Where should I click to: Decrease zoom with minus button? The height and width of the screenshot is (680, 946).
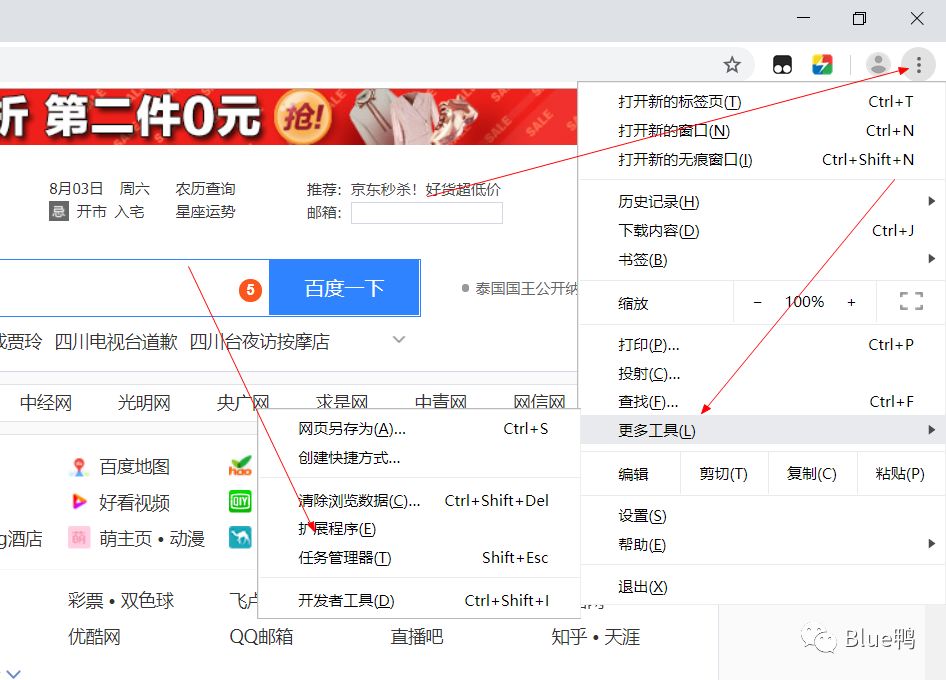pyautogui.click(x=757, y=302)
